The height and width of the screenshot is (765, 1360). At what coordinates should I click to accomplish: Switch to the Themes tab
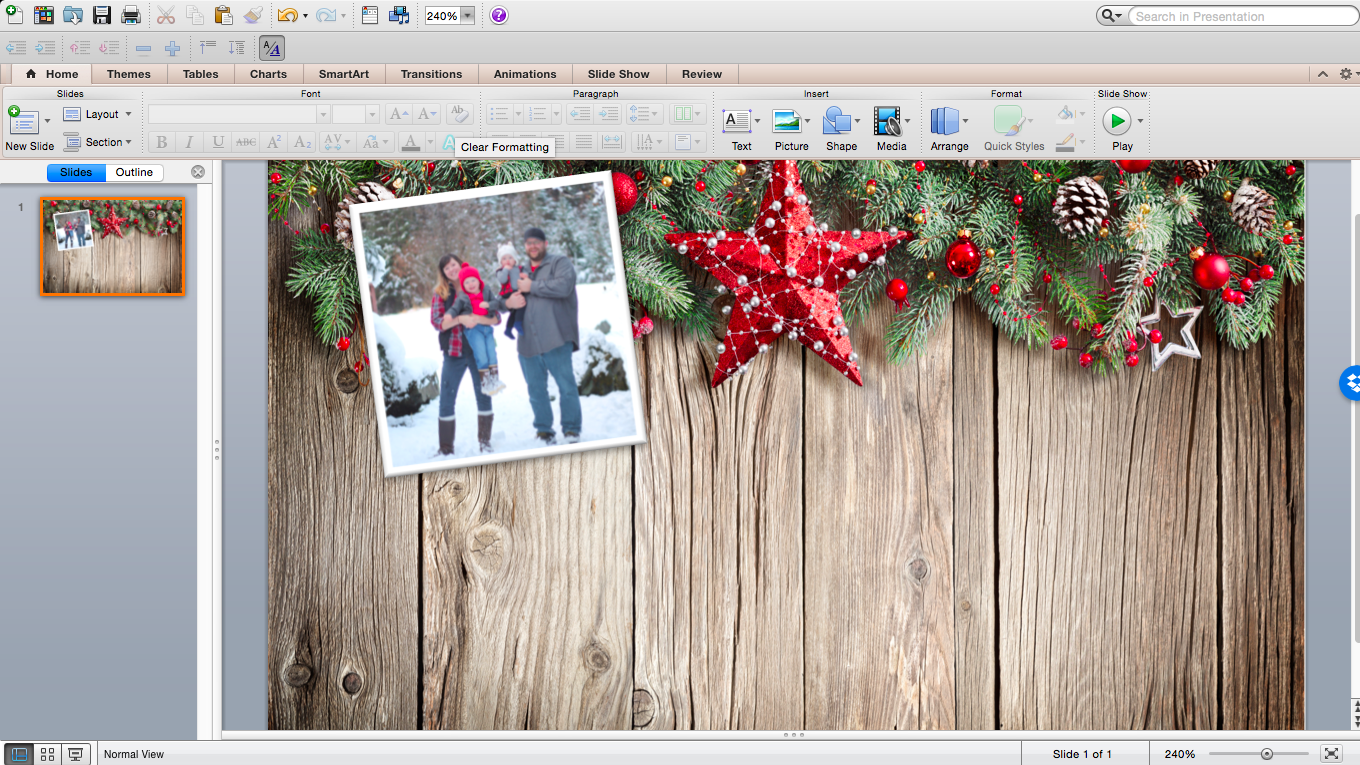click(129, 74)
